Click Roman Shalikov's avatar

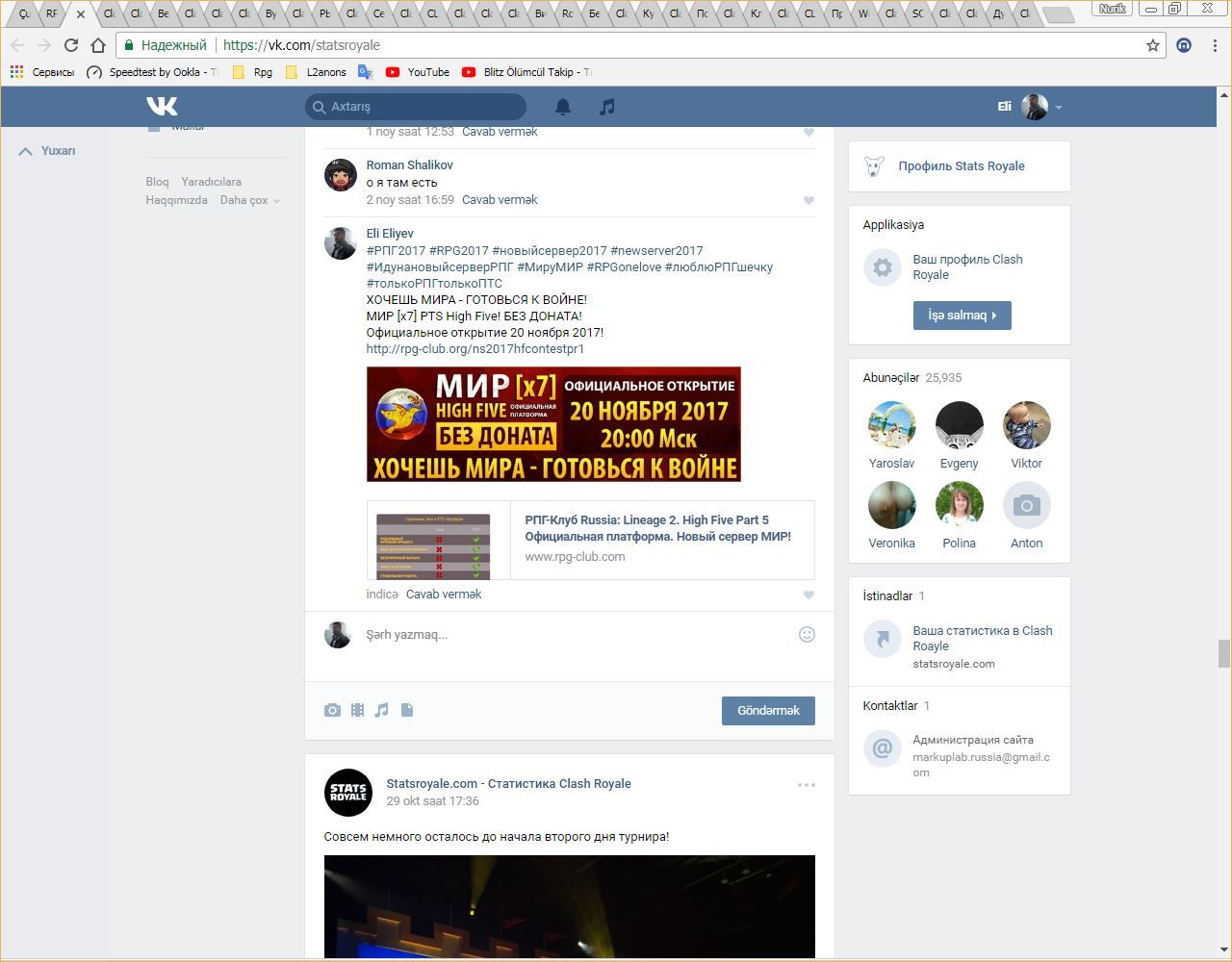(x=341, y=175)
